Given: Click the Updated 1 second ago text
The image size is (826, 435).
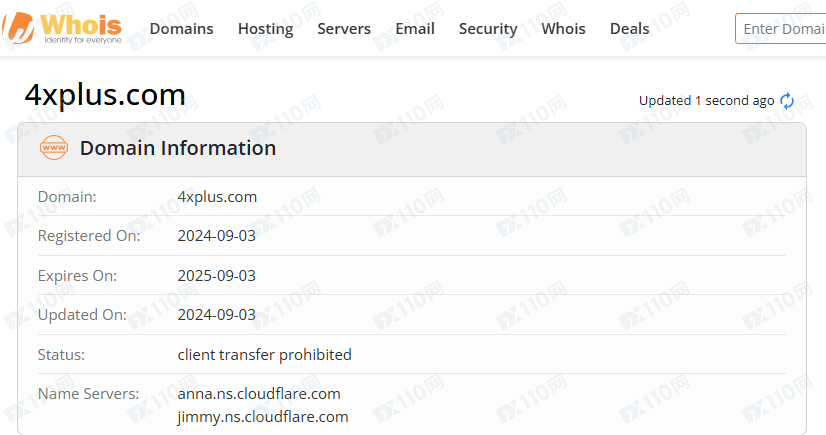Looking at the screenshot, I should pyautogui.click(x=706, y=101).
